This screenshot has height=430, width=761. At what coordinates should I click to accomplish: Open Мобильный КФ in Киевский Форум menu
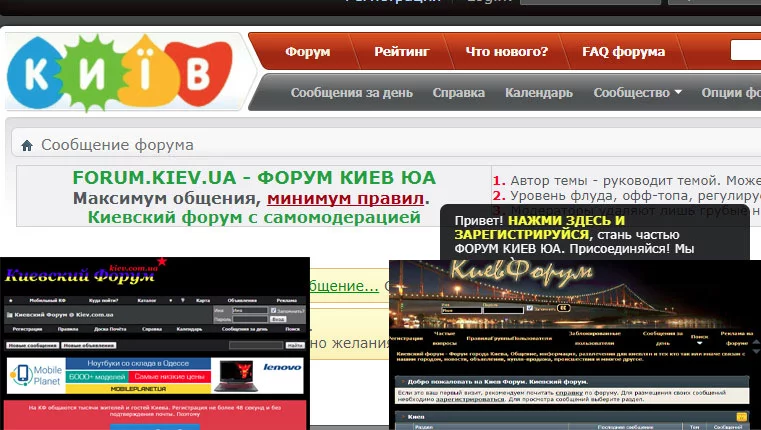tap(48, 300)
